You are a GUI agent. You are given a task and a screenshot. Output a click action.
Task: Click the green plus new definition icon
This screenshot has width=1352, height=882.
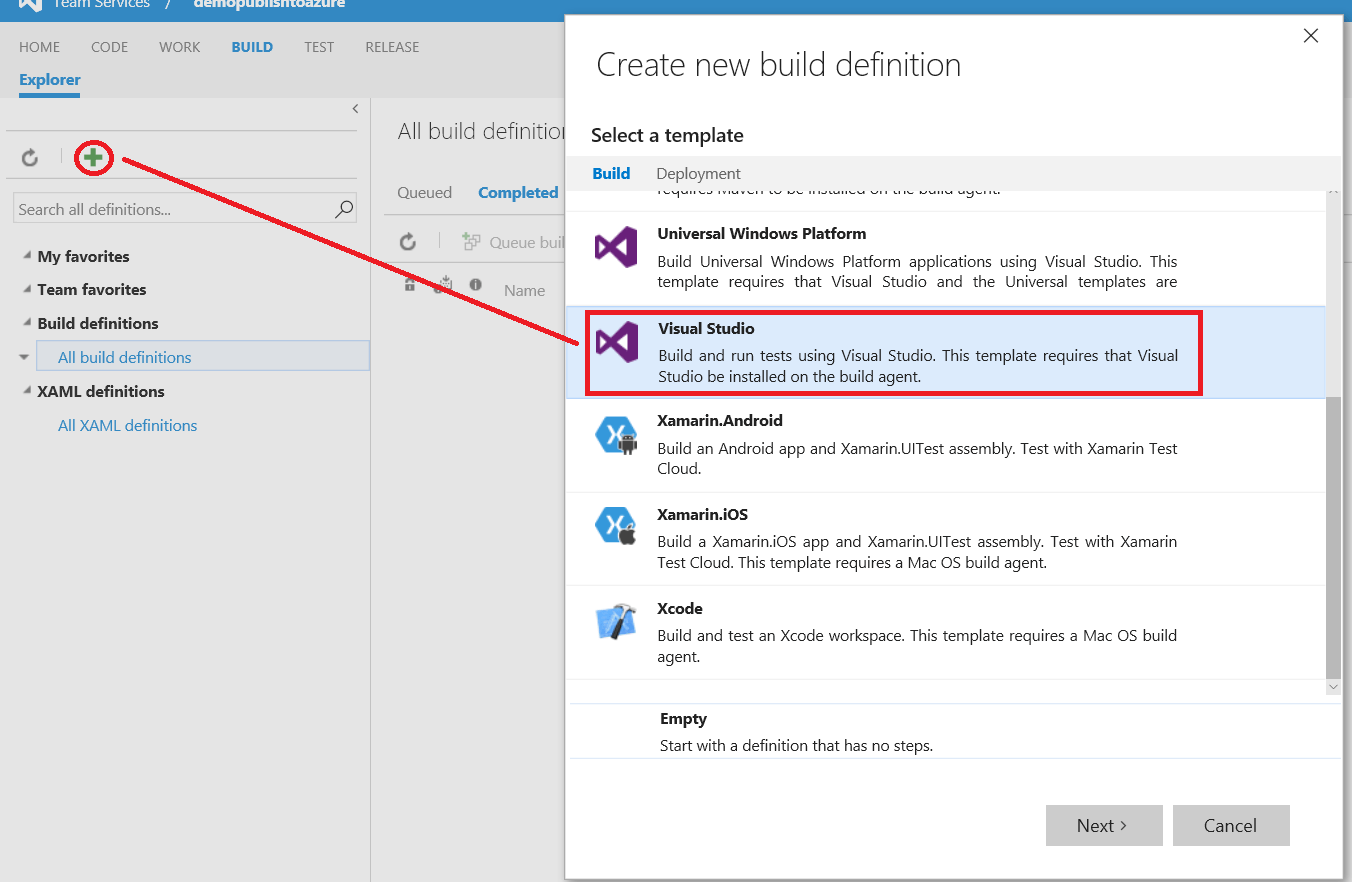tap(93, 157)
